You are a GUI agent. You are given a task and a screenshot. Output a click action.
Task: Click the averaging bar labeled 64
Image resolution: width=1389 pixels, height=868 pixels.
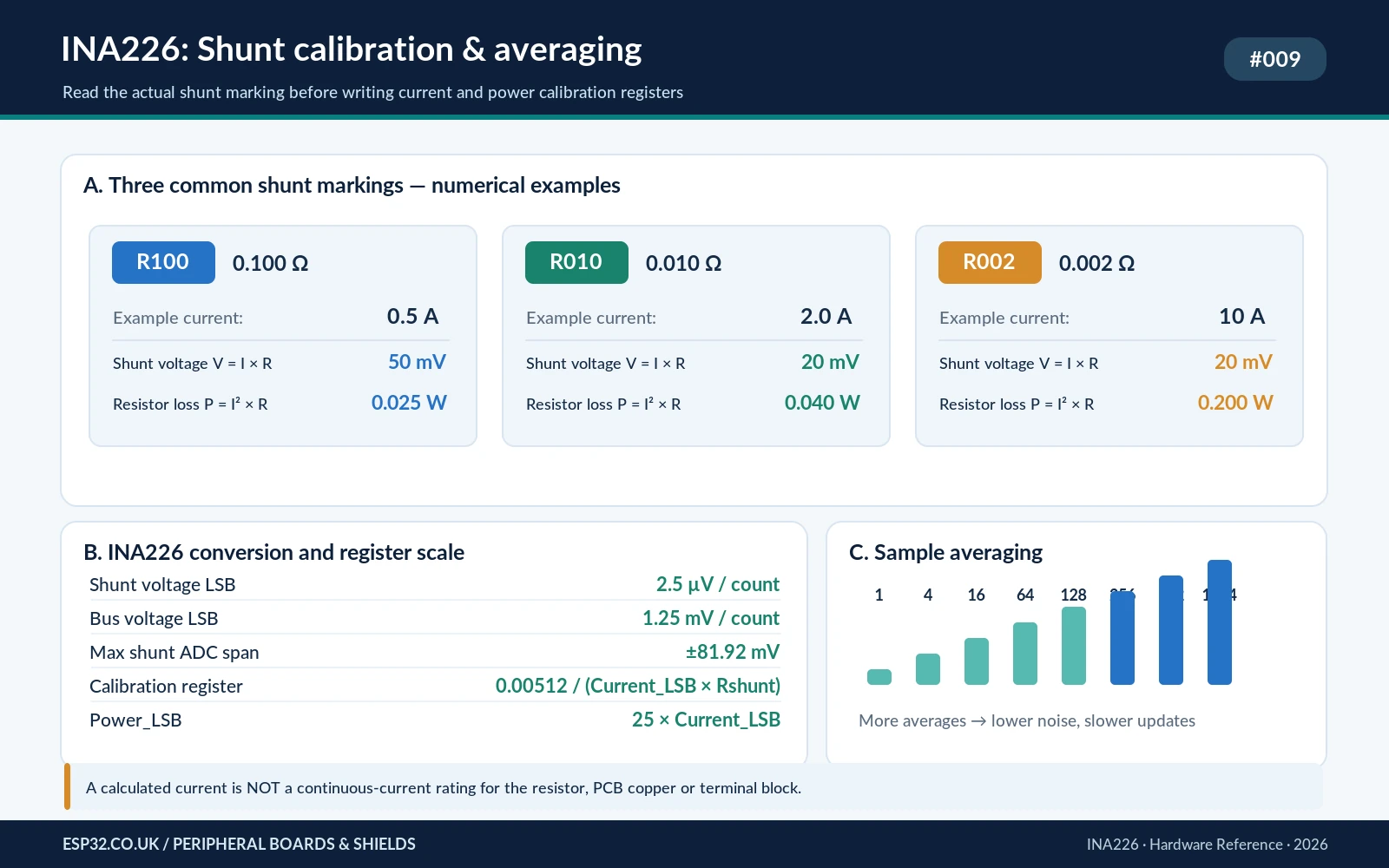1025,654
